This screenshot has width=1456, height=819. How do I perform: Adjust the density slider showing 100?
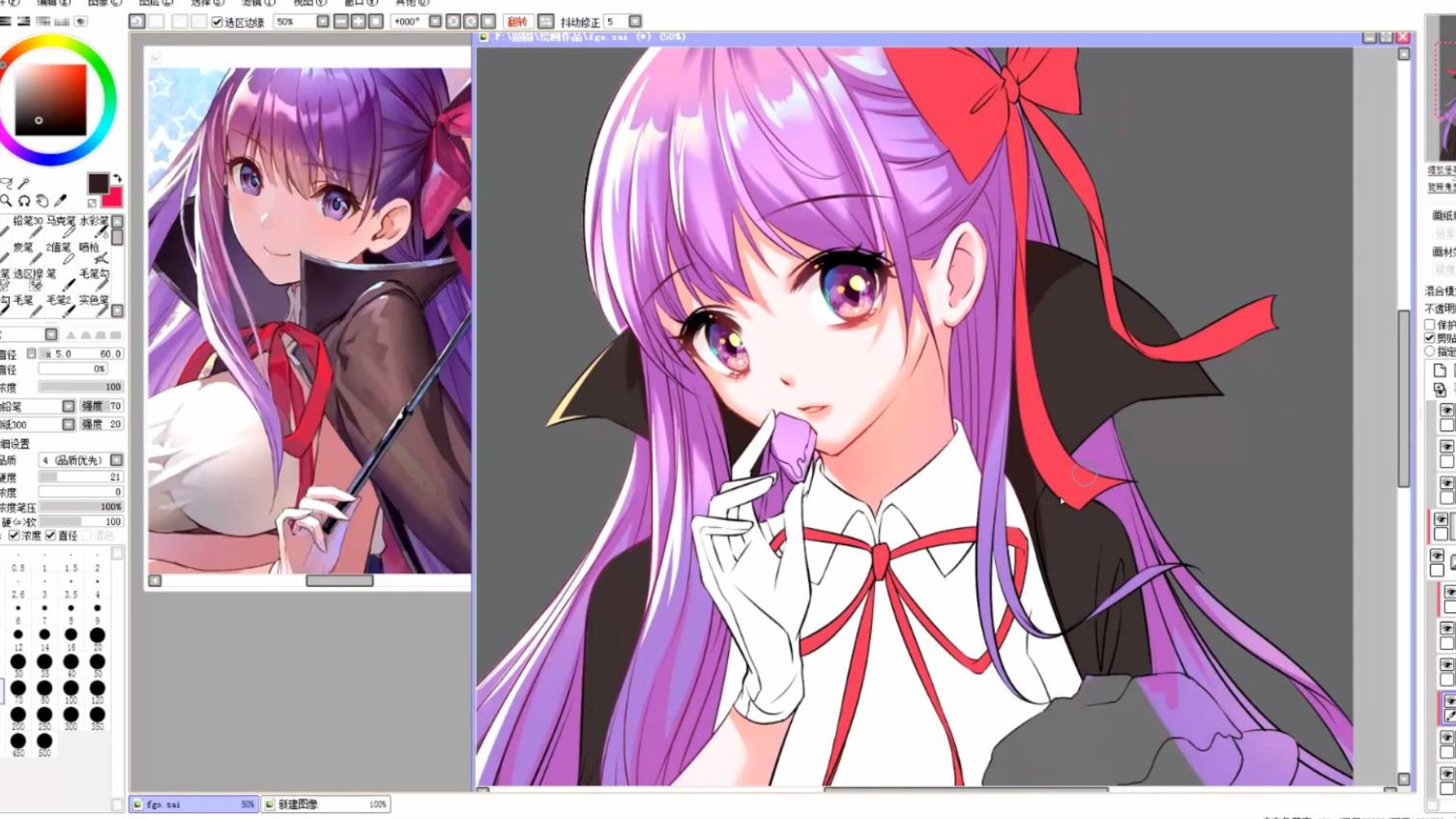coord(81,387)
